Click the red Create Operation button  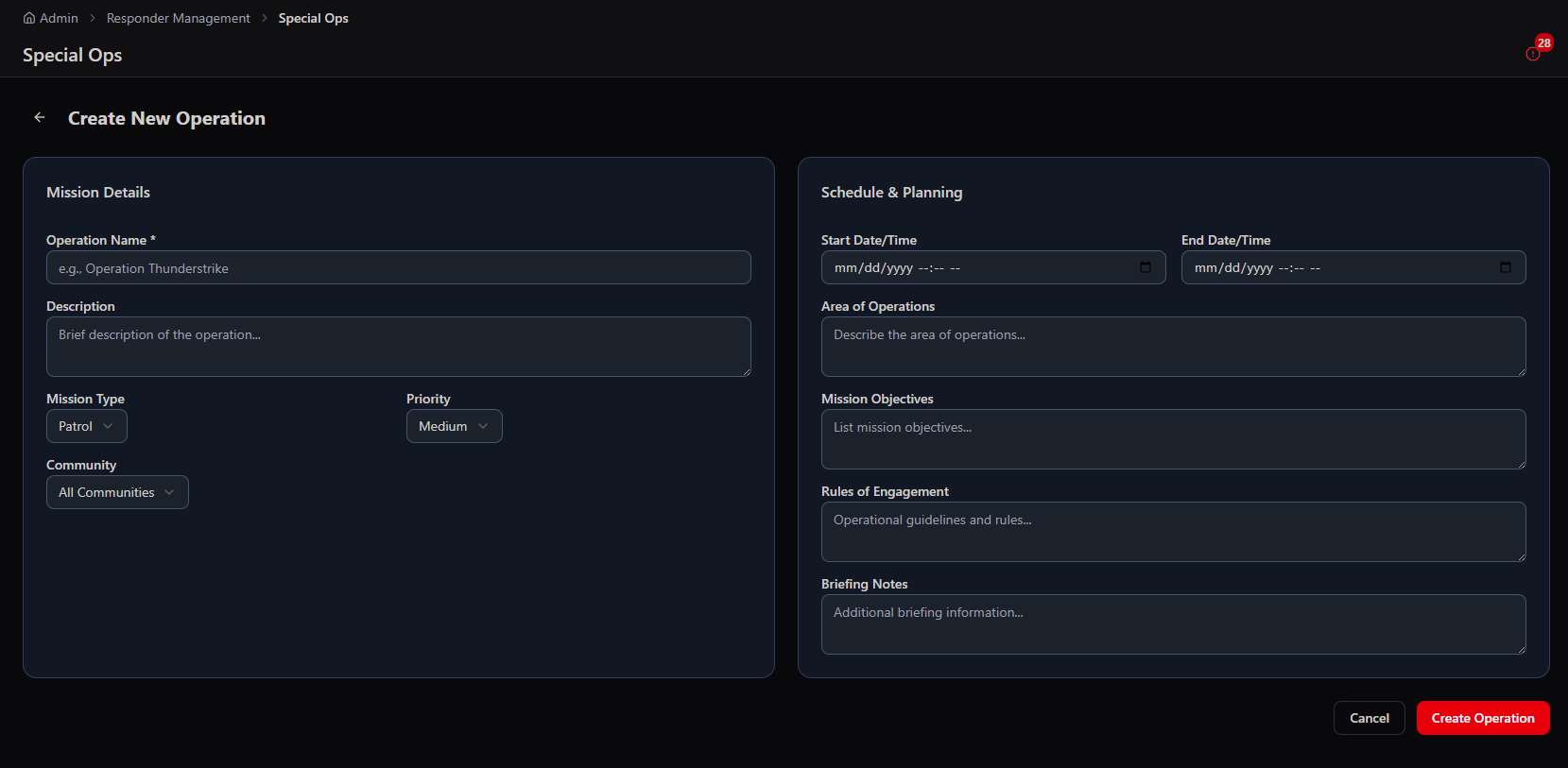pyautogui.click(x=1483, y=718)
